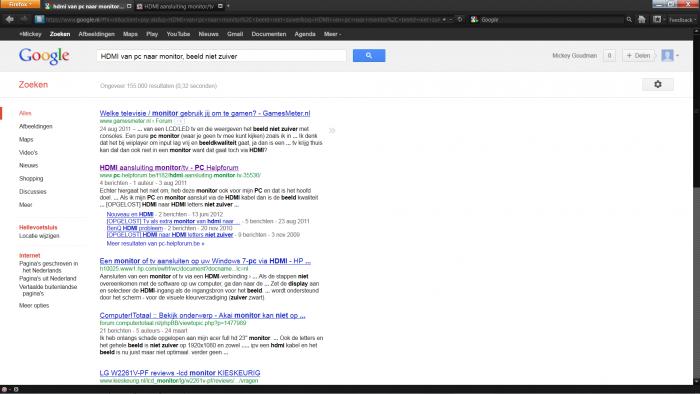Reload the page with the refresh icon
The width and height of the screenshot is (700, 394).
(x=460, y=19)
